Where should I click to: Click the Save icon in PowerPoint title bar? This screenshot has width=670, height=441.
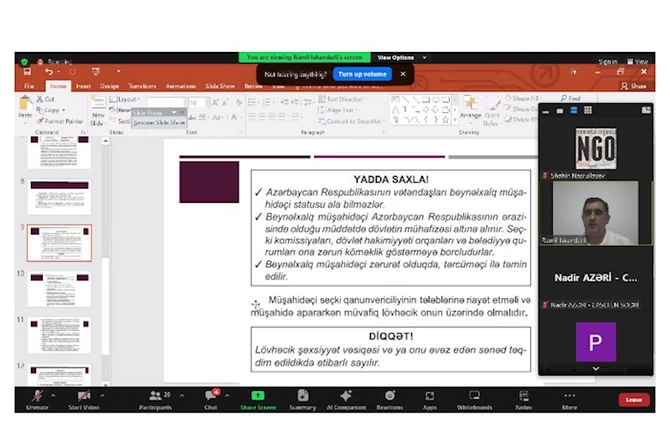(x=27, y=71)
